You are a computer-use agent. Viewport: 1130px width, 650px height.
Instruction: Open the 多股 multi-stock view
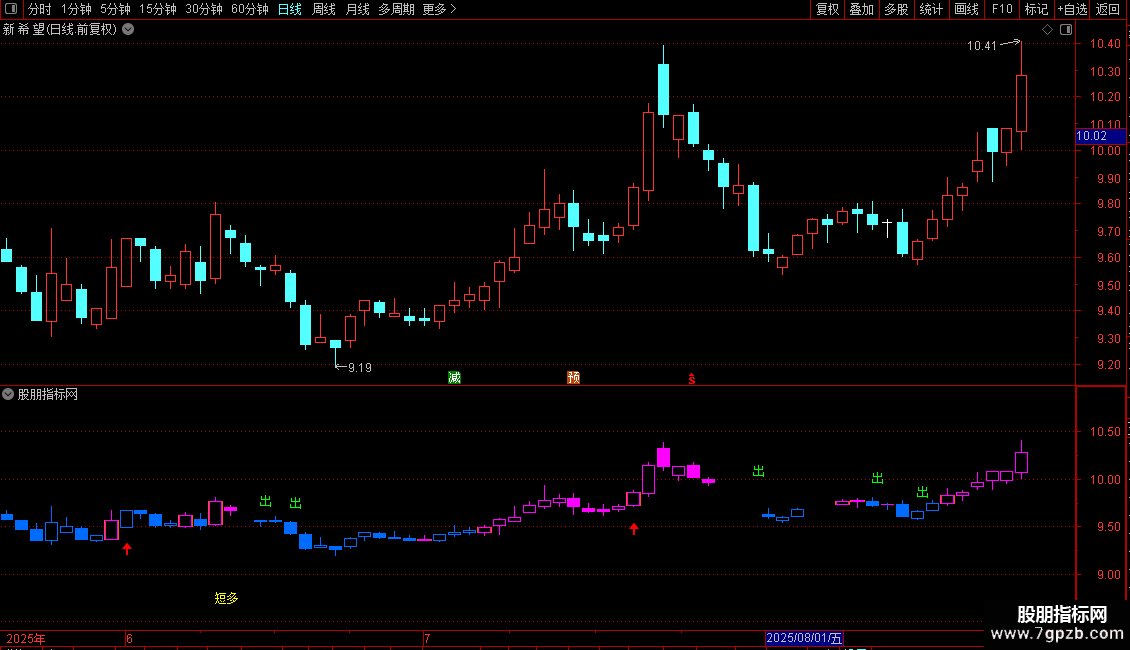point(896,9)
